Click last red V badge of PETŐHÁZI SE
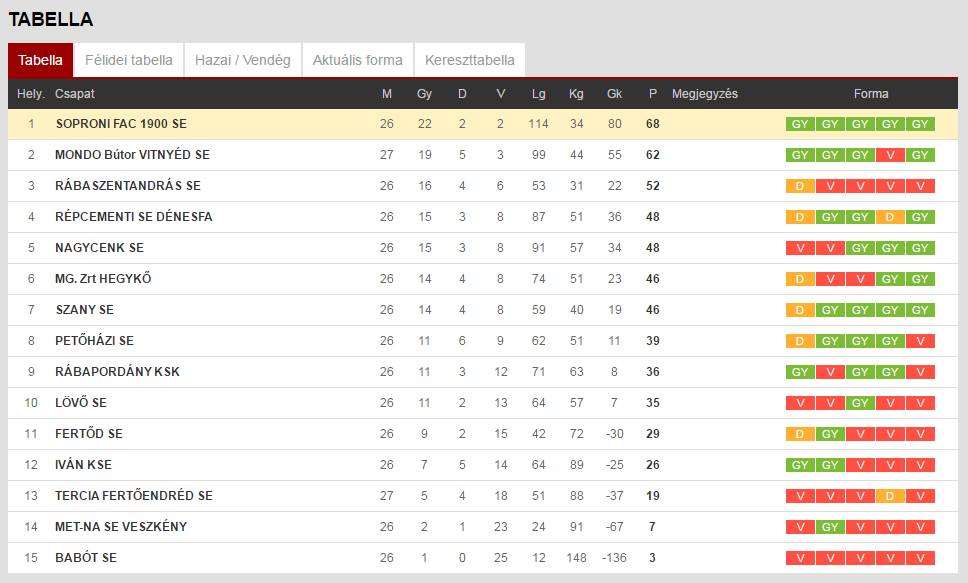 (920, 341)
